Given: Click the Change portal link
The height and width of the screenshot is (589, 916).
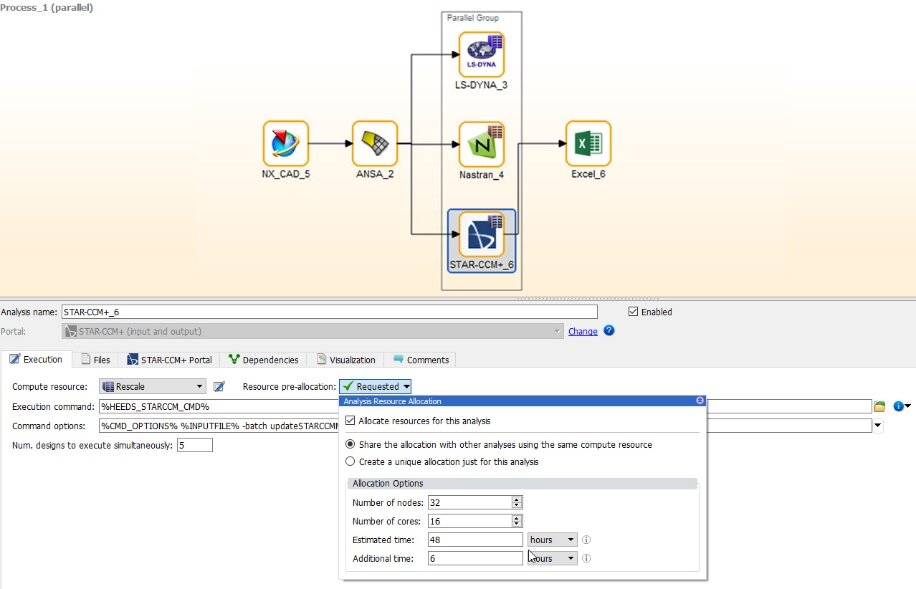Looking at the screenshot, I should (583, 331).
